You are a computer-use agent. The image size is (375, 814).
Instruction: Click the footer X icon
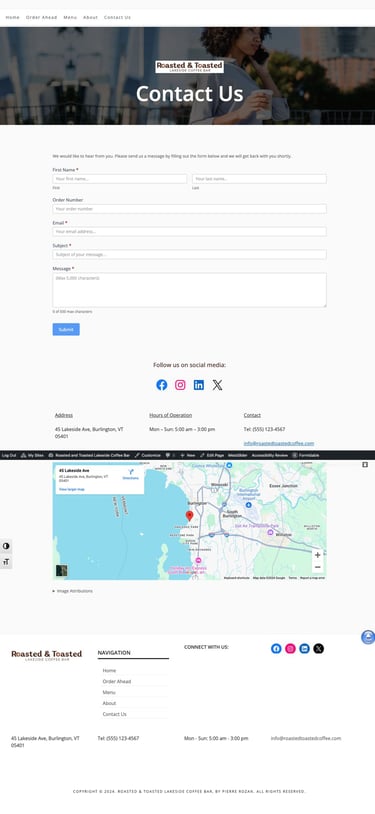[x=318, y=648]
